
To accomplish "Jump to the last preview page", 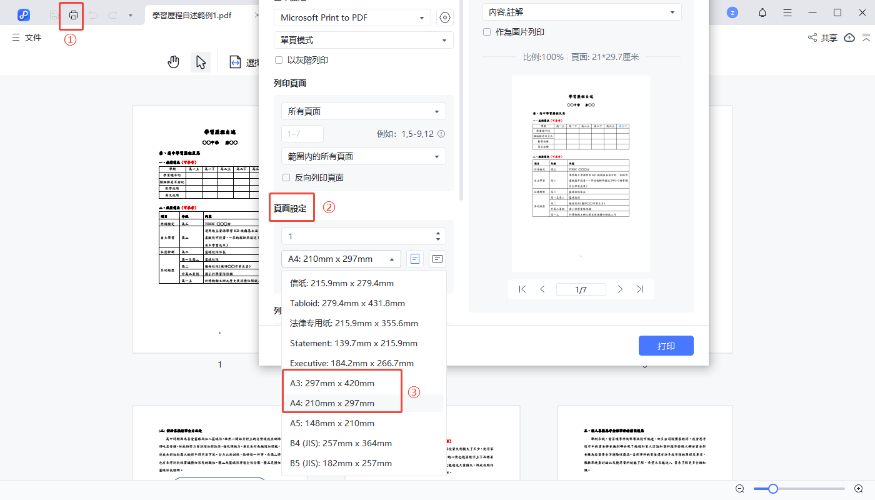I will pos(640,289).
